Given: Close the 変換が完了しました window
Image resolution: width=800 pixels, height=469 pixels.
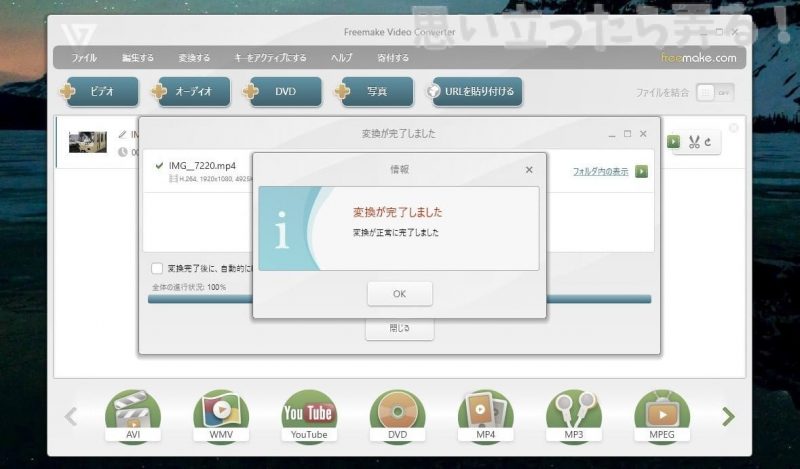Looking at the screenshot, I should tap(643, 134).
